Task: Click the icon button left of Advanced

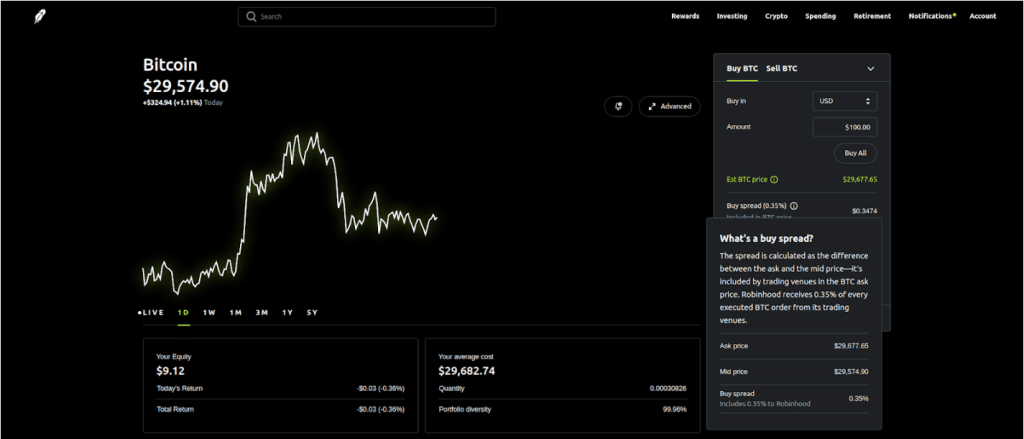Action: coord(618,106)
